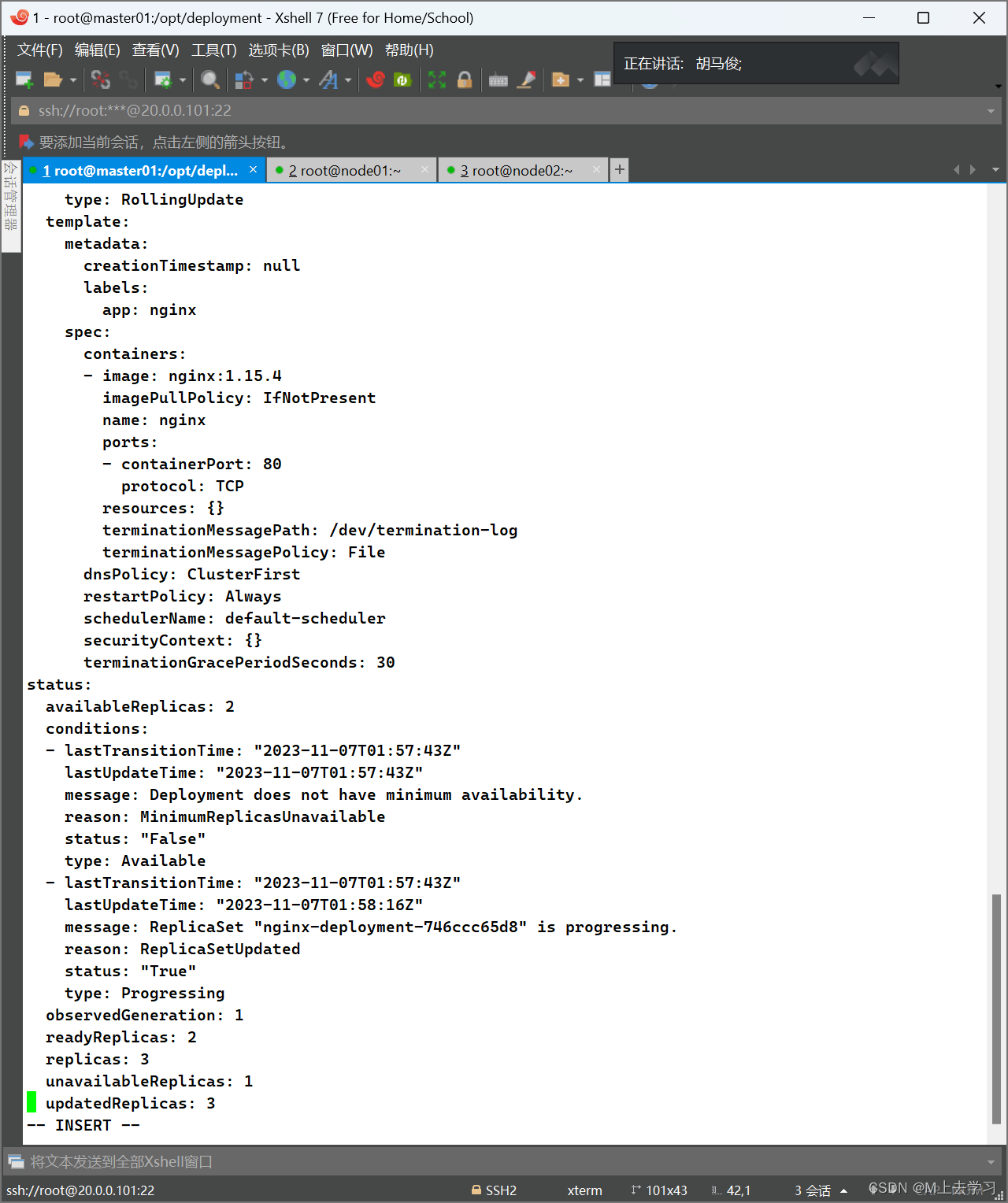Click the Highlight marker pen icon

tap(526, 80)
